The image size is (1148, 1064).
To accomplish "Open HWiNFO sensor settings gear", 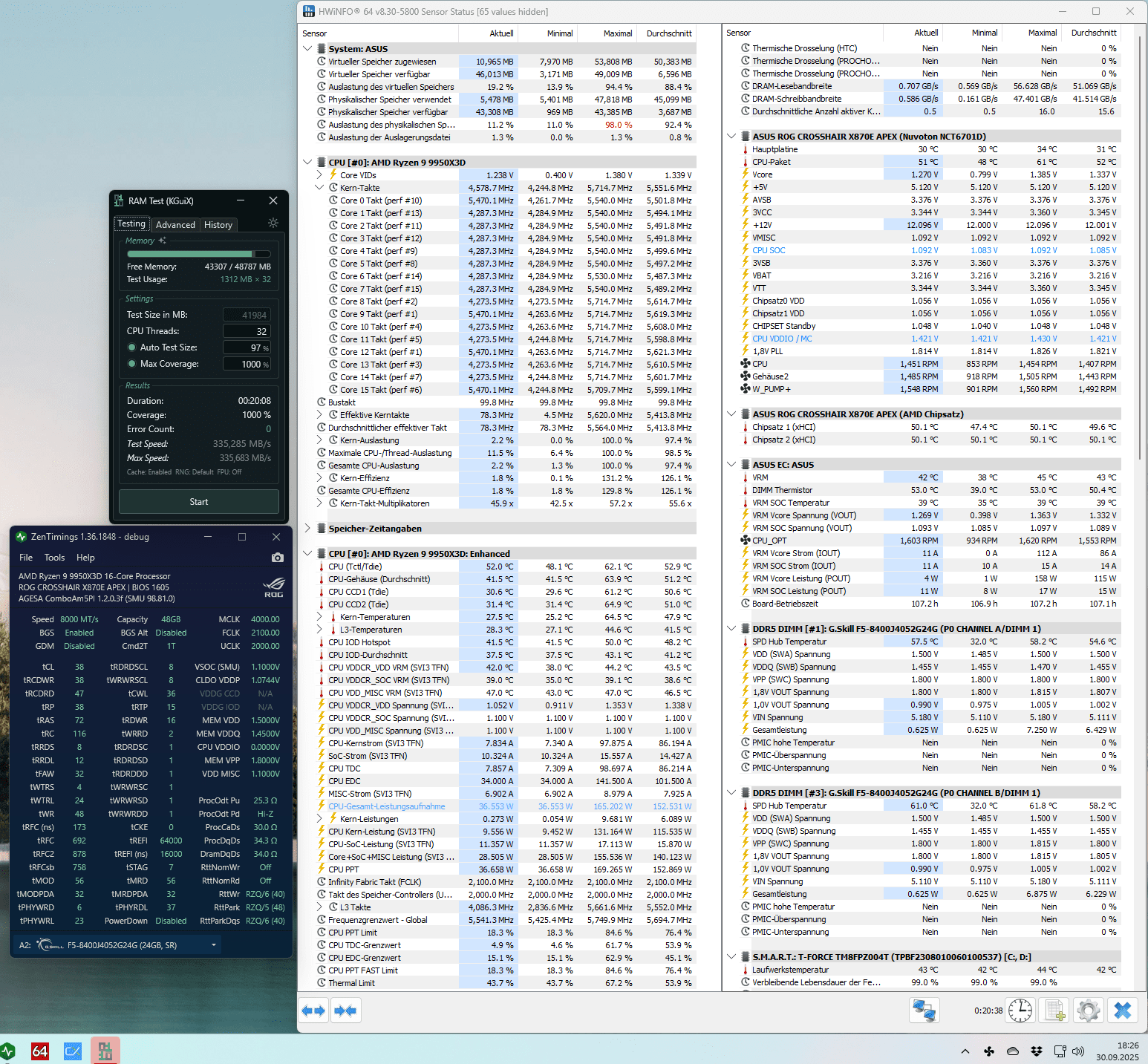I will coord(1089,1011).
